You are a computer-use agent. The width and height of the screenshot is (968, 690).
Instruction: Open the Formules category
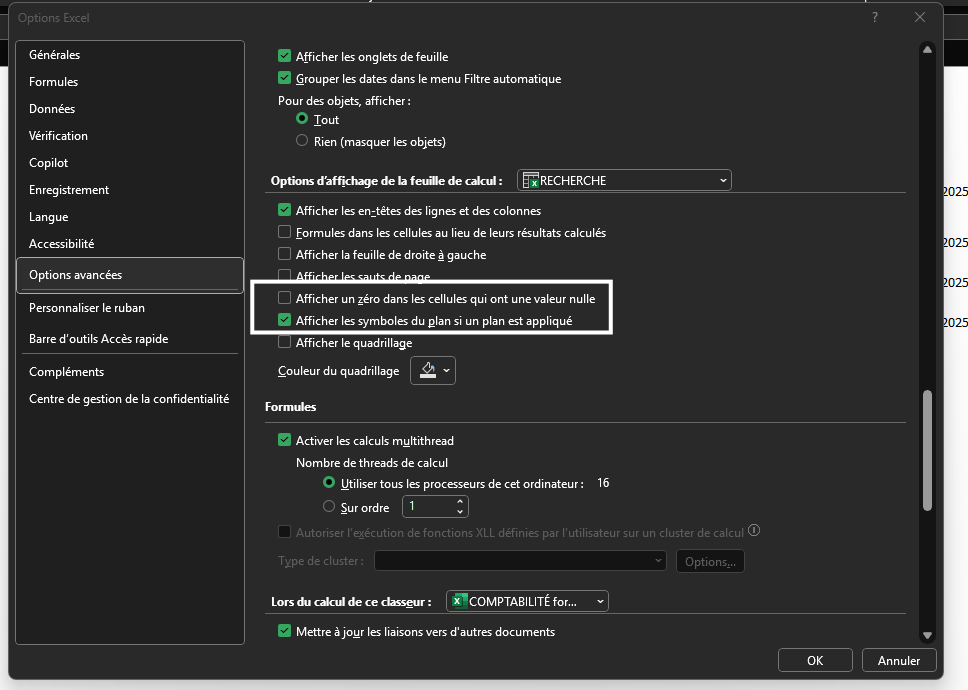click(54, 82)
